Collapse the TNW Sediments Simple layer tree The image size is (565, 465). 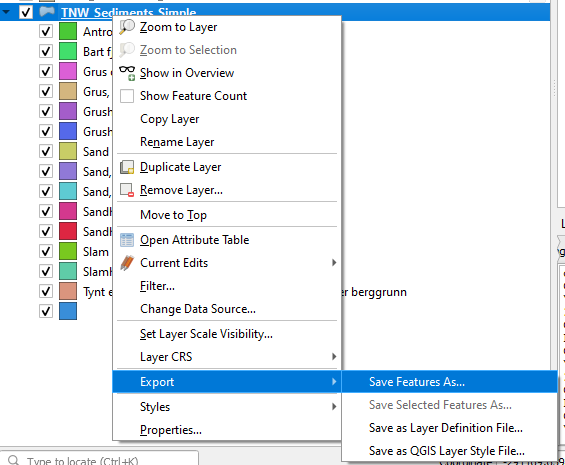tap(6, 12)
